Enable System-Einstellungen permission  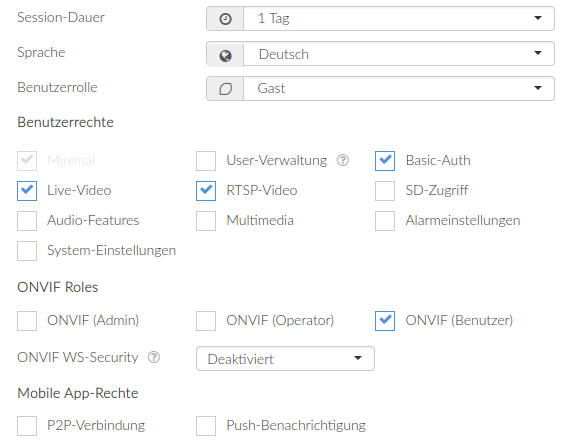pos(27,251)
